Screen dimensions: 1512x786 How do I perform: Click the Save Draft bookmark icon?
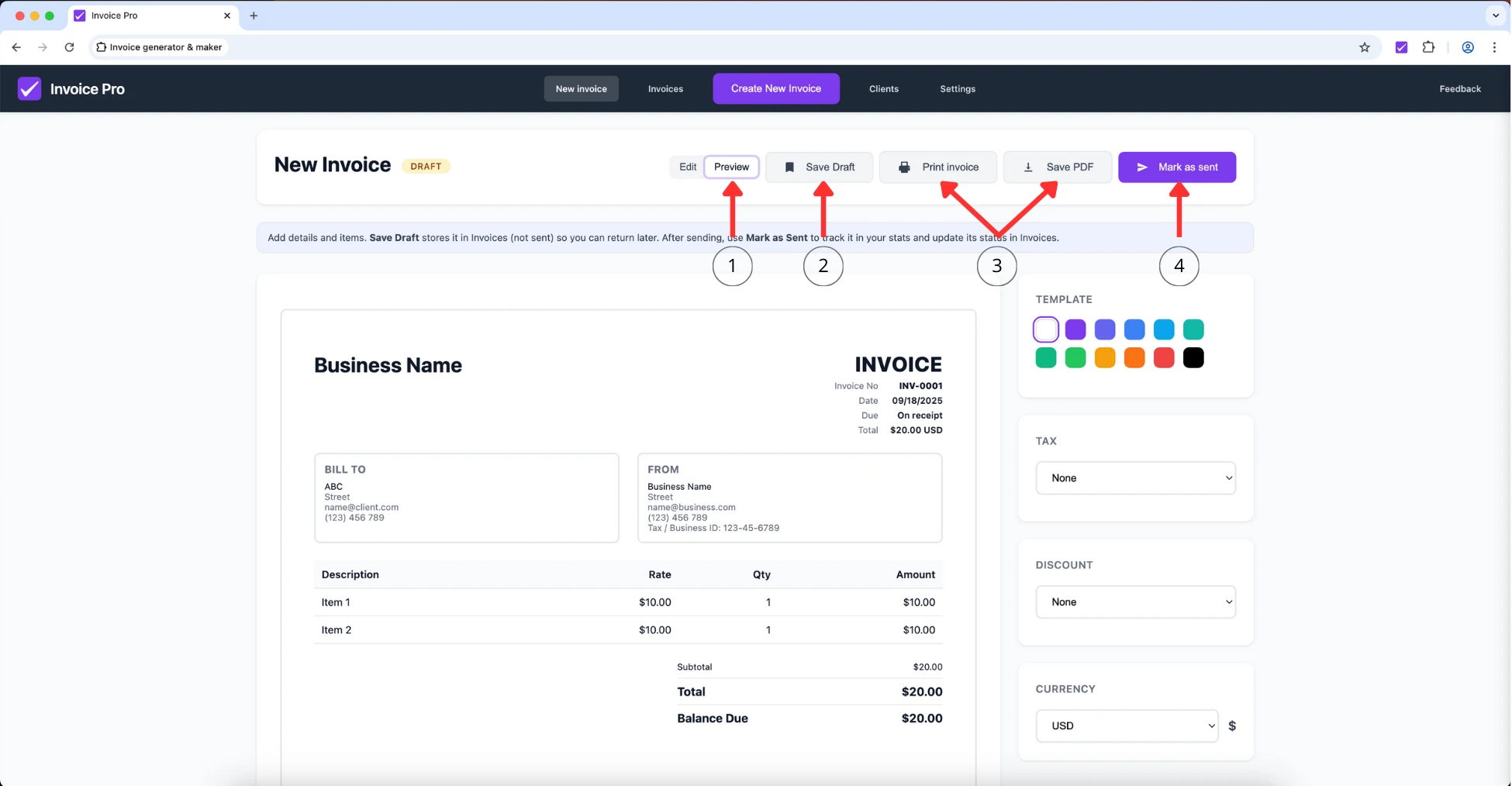click(x=789, y=167)
